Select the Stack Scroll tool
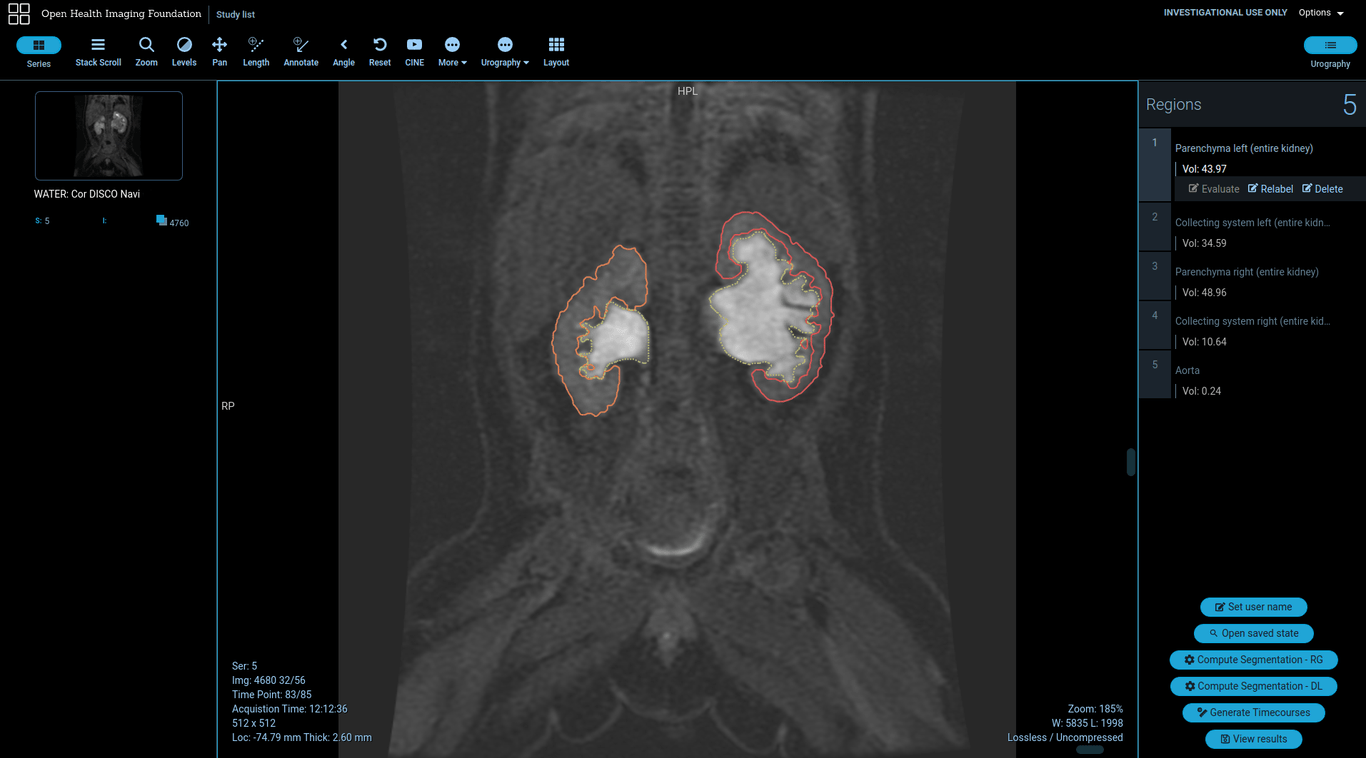Image resolution: width=1366 pixels, height=758 pixels. tap(98, 51)
